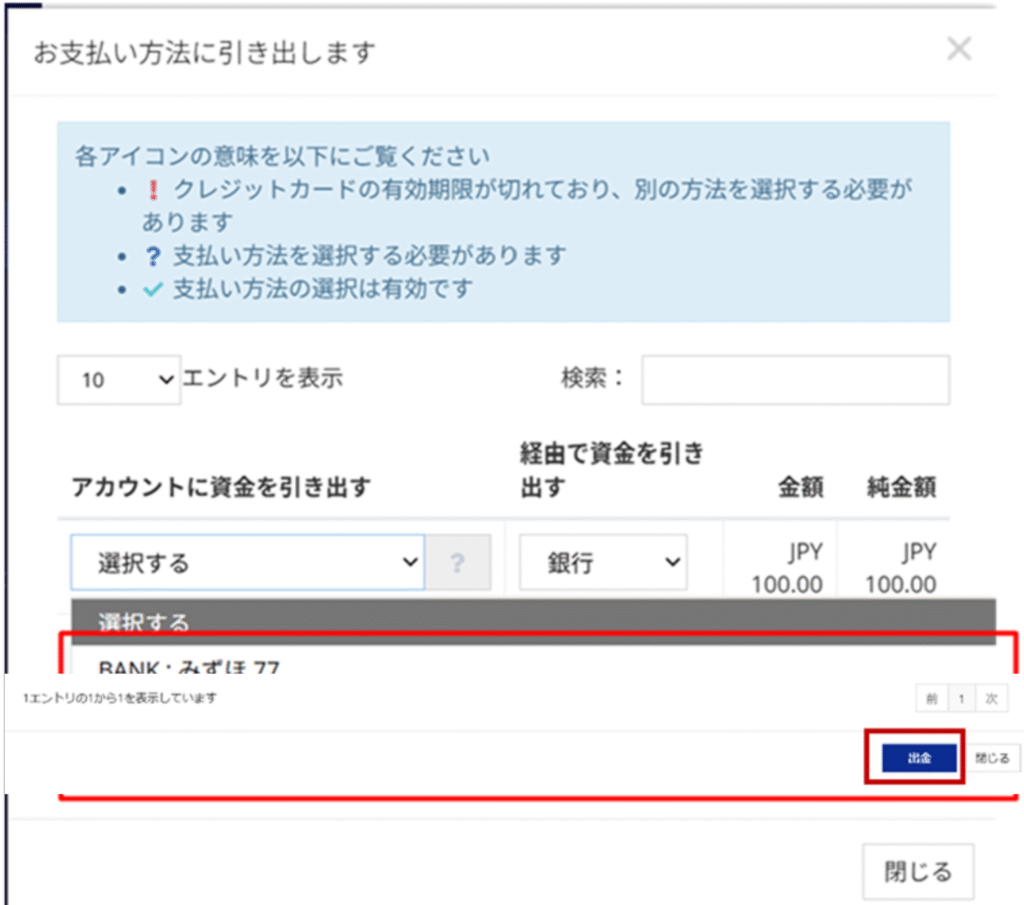Click the red exclamation icon in the legend
Viewport: 1024px width, 905px height.
[154, 190]
